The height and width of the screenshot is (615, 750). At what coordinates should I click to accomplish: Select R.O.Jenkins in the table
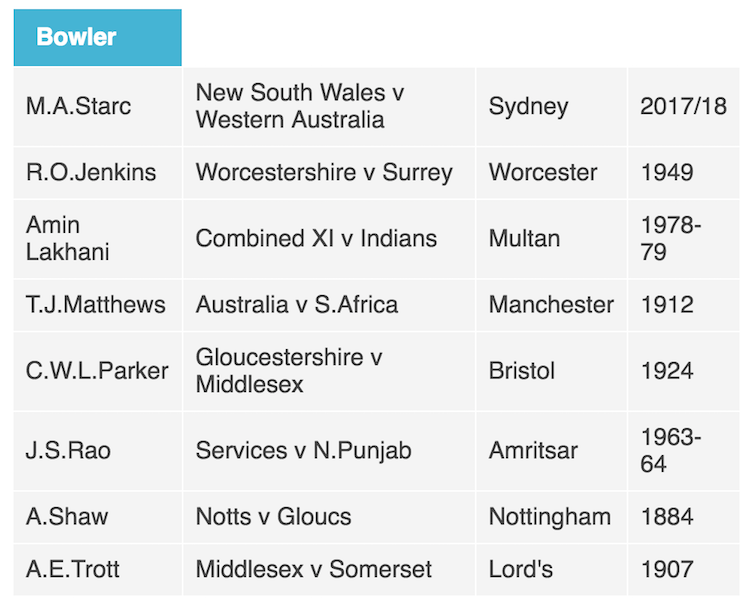click(x=91, y=172)
